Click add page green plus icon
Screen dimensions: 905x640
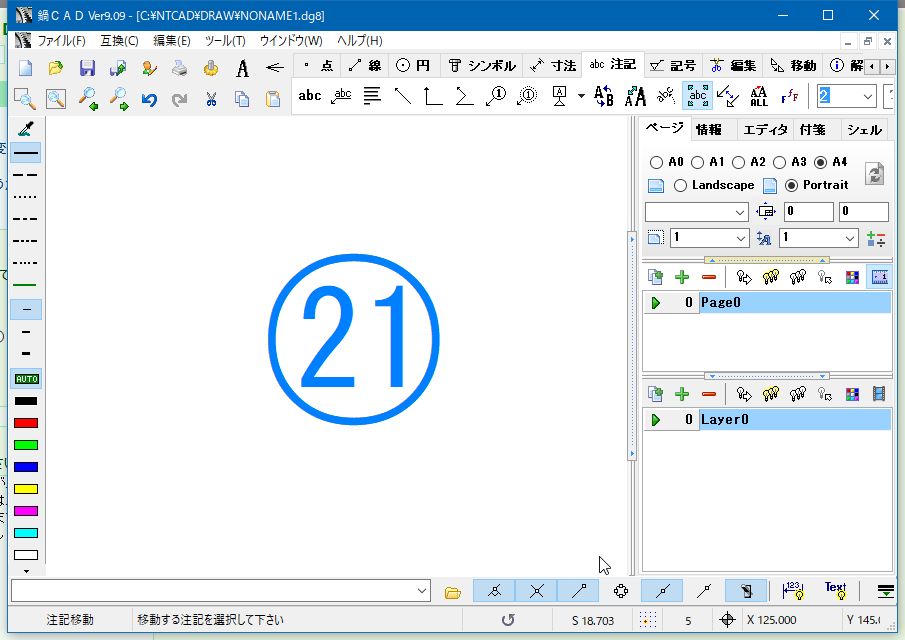[x=682, y=278]
